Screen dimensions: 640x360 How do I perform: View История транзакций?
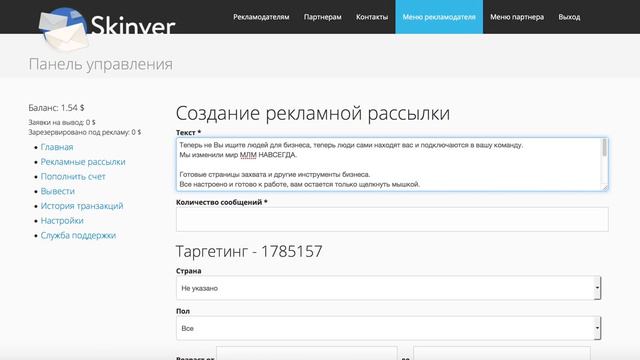pos(82,206)
